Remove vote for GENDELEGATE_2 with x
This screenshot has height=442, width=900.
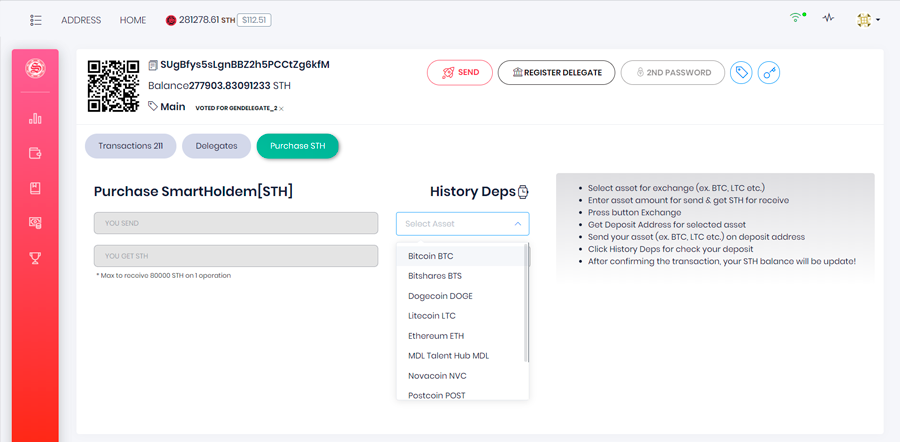click(x=282, y=108)
